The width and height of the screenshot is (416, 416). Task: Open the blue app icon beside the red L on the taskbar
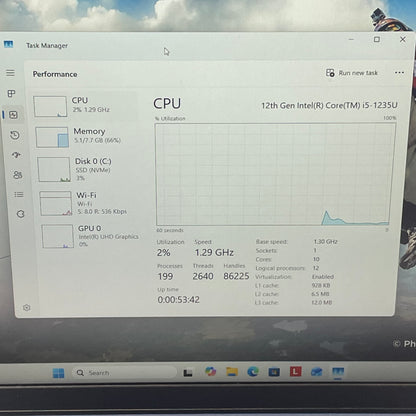(316, 371)
